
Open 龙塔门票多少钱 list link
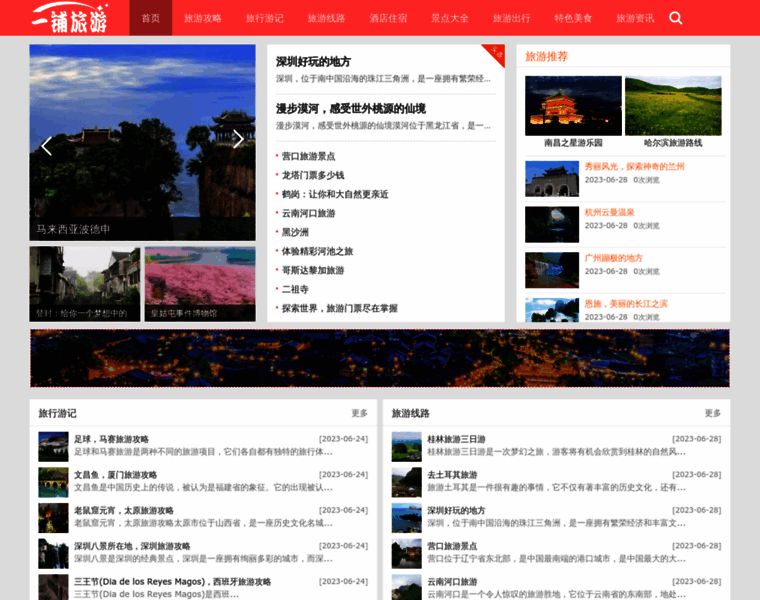click(x=313, y=175)
